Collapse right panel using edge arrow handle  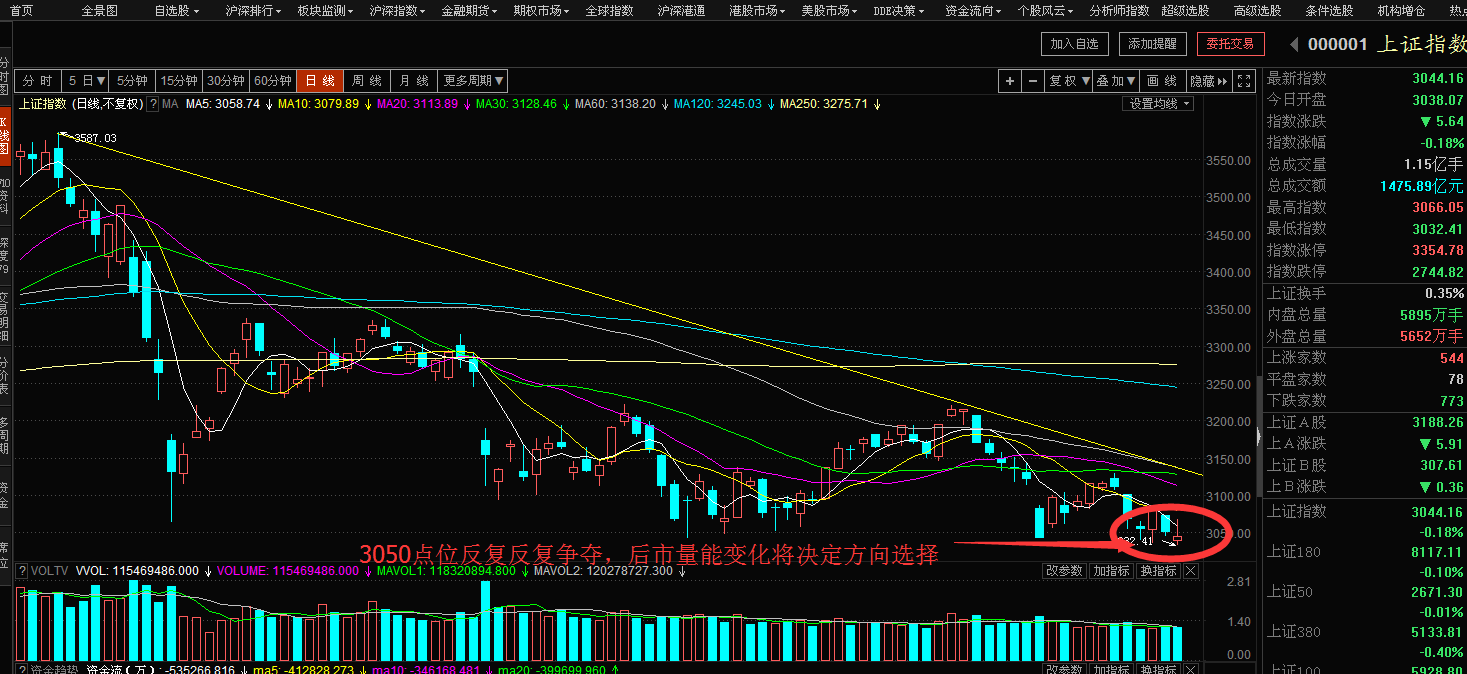click(x=1258, y=435)
